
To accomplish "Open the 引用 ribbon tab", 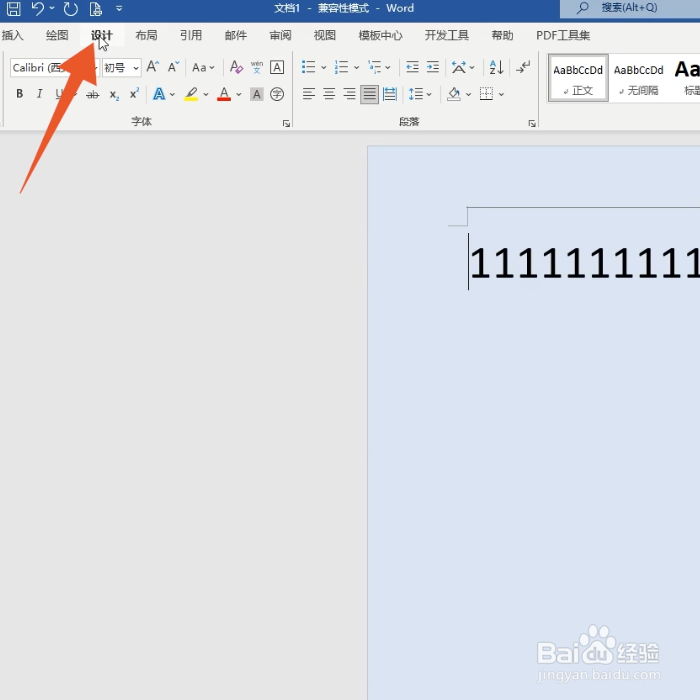I will (x=191, y=35).
